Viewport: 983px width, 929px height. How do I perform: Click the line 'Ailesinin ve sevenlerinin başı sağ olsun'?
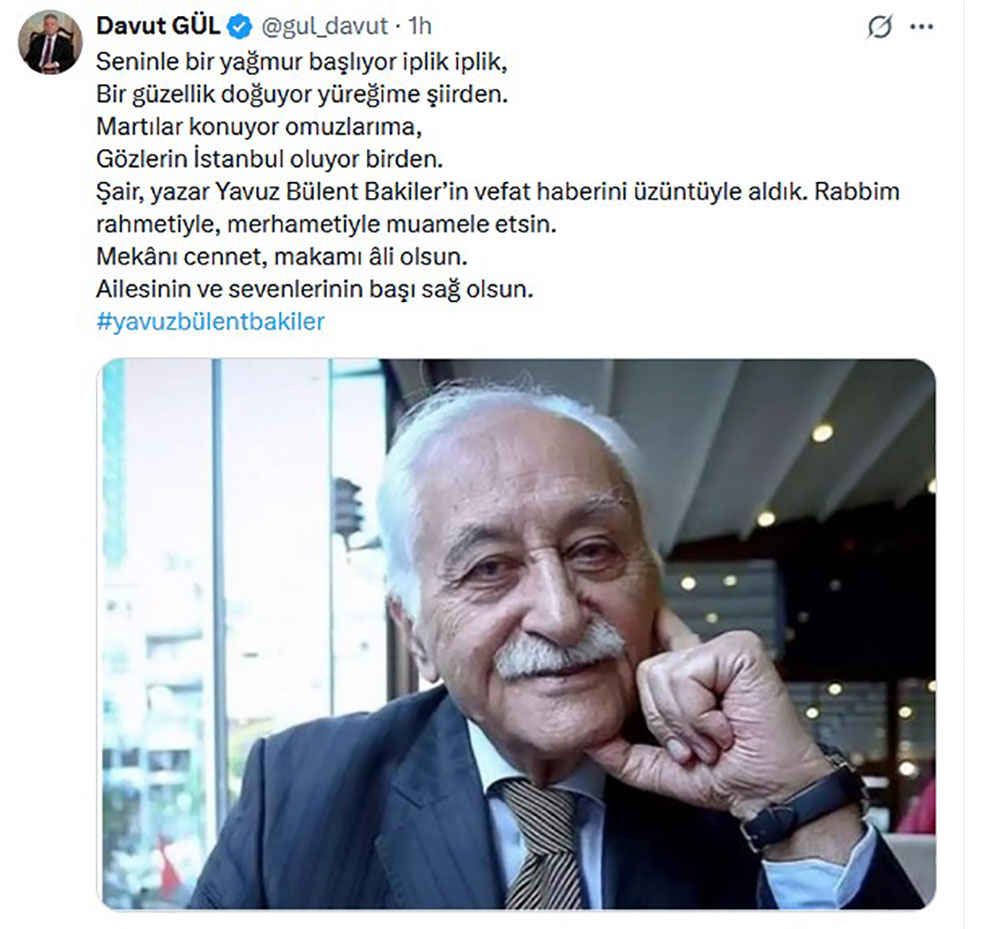[x=314, y=289]
